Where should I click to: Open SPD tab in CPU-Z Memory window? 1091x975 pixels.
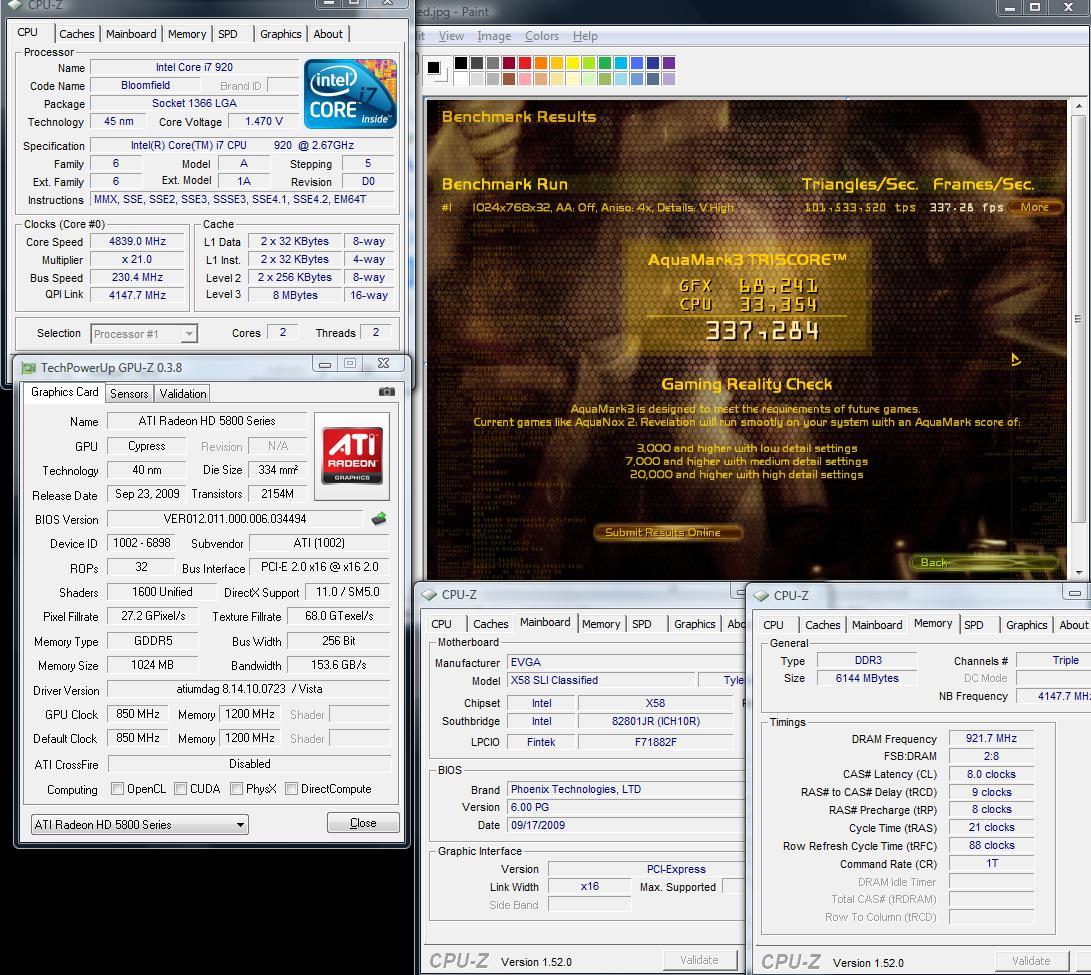[x=973, y=625]
